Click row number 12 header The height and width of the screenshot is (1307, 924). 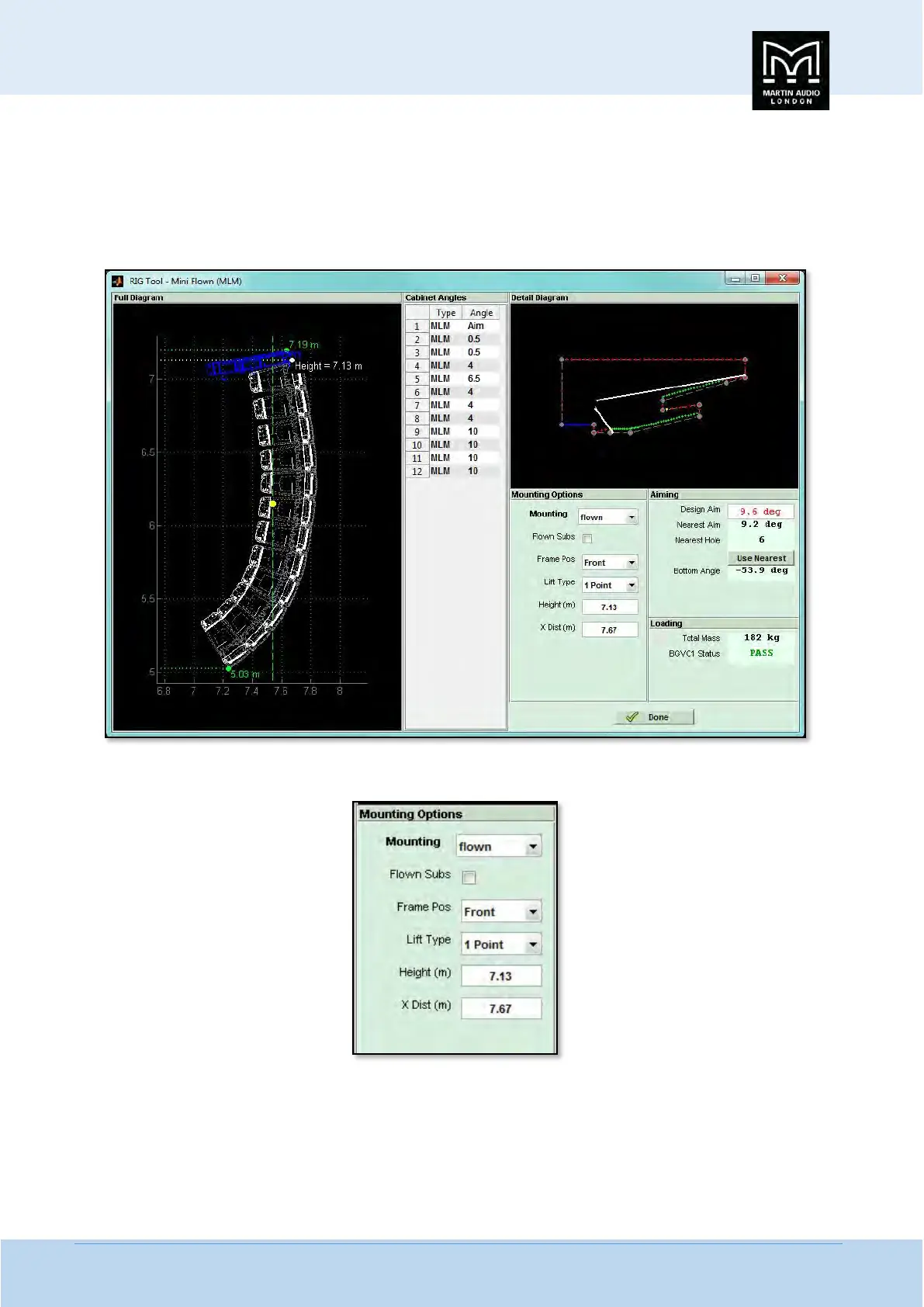[x=417, y=471]
